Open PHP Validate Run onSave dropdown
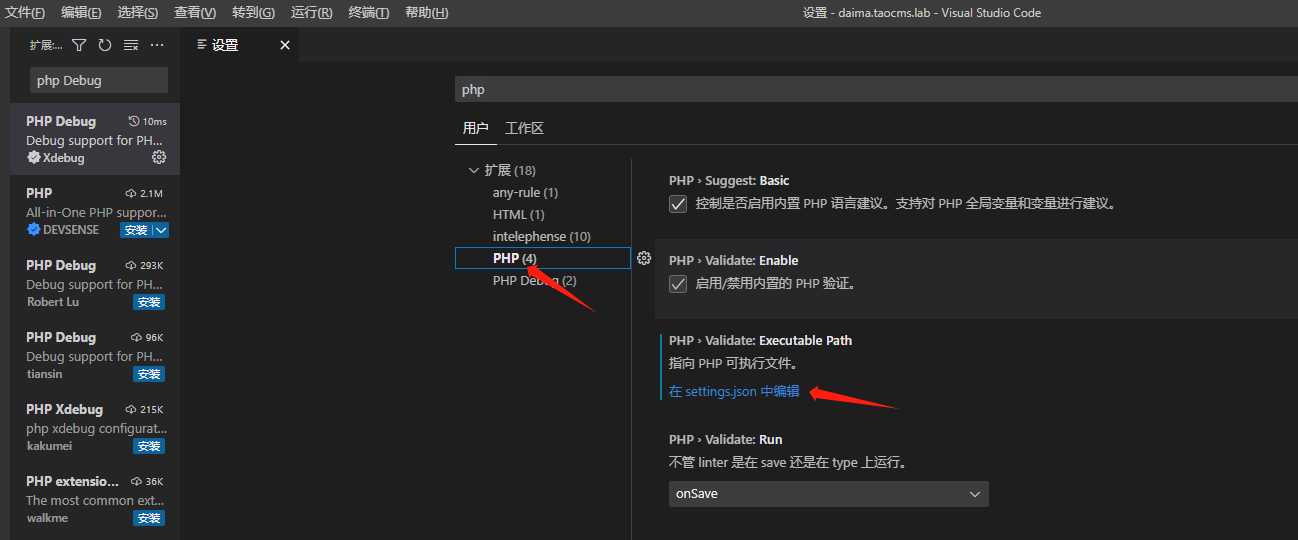The height and width of the screenshot is (540, 1298). click(828, 494)
